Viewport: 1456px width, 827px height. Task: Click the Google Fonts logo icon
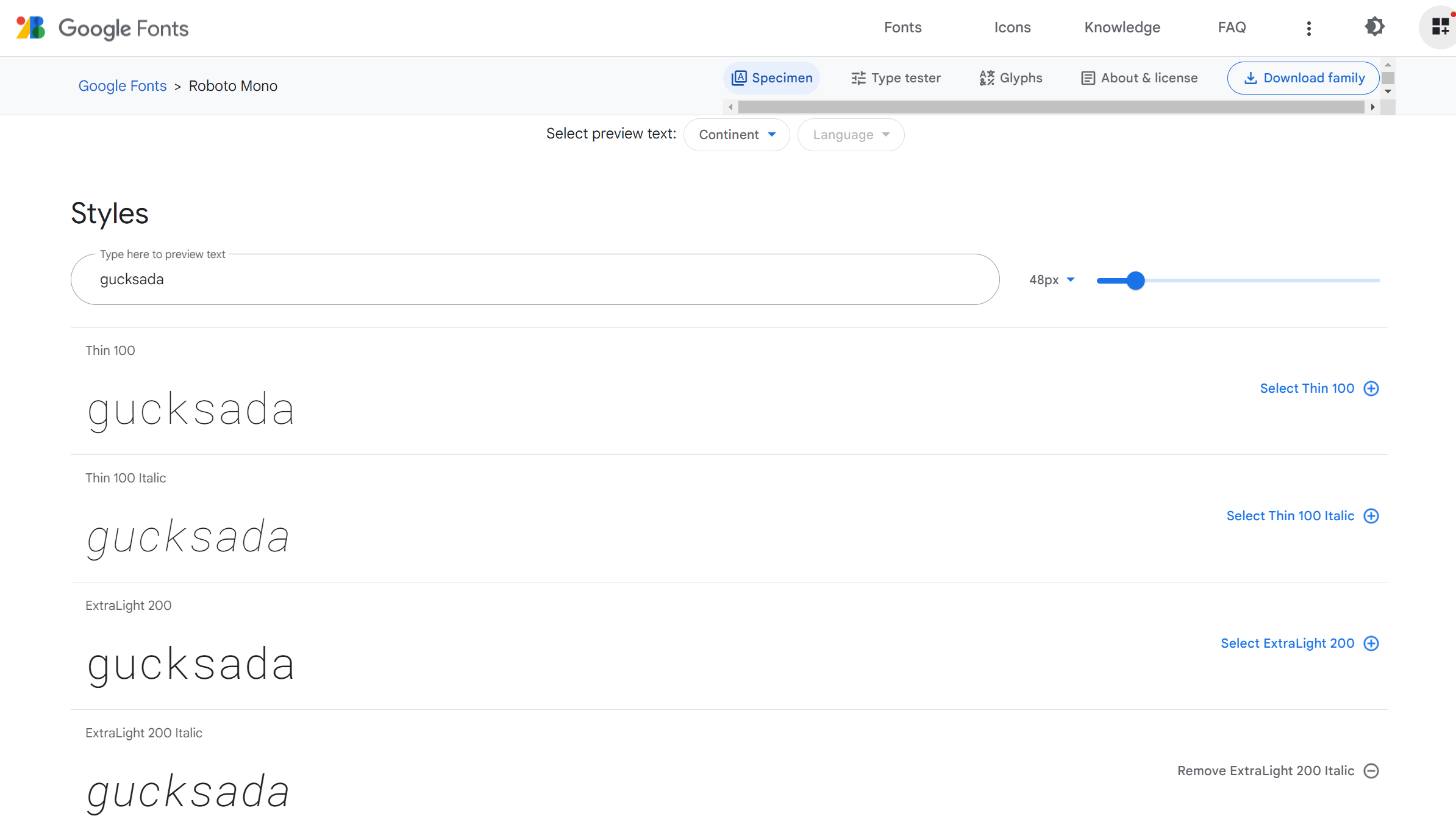coord(30,28)
